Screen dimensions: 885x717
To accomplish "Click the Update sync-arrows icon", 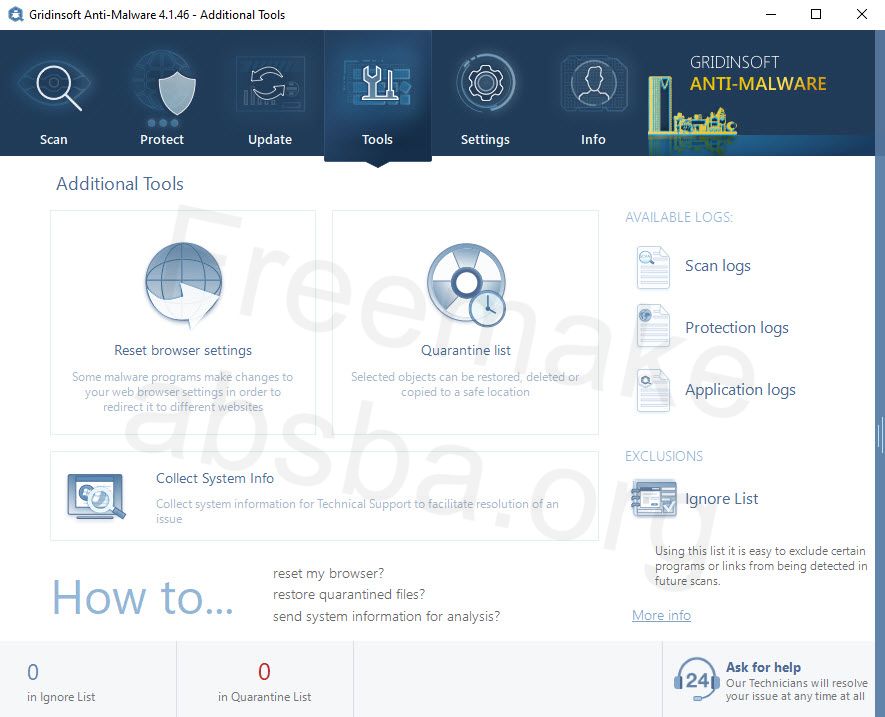I will click(x=270, y=84).
